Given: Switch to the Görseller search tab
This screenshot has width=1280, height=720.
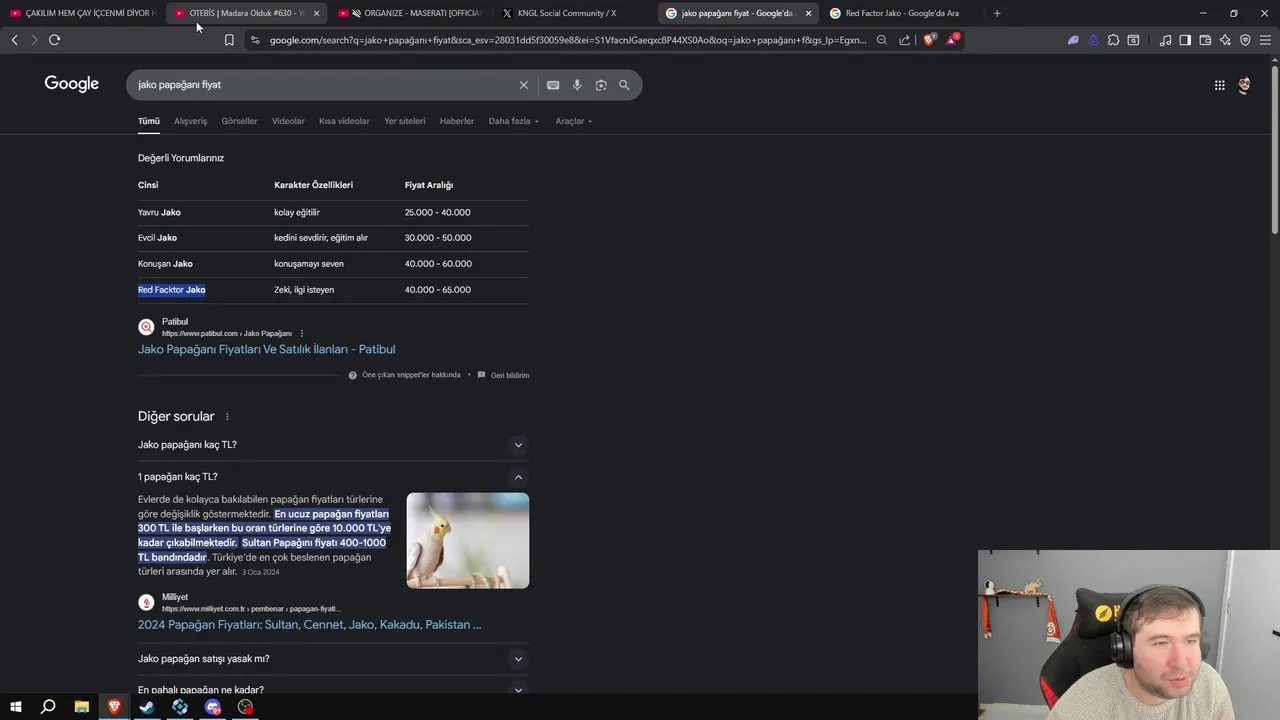Looking at the screenshot, I should coord(239,121).
